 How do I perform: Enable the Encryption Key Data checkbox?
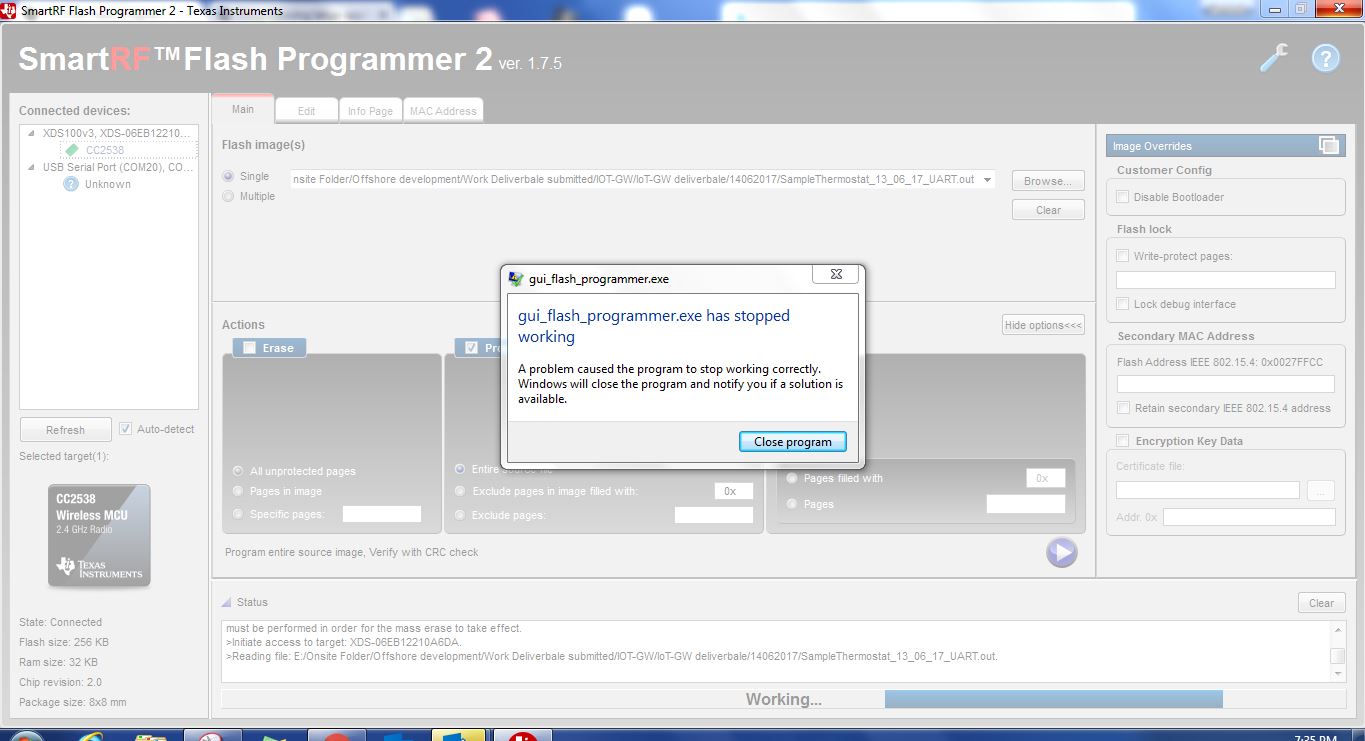1123,441
